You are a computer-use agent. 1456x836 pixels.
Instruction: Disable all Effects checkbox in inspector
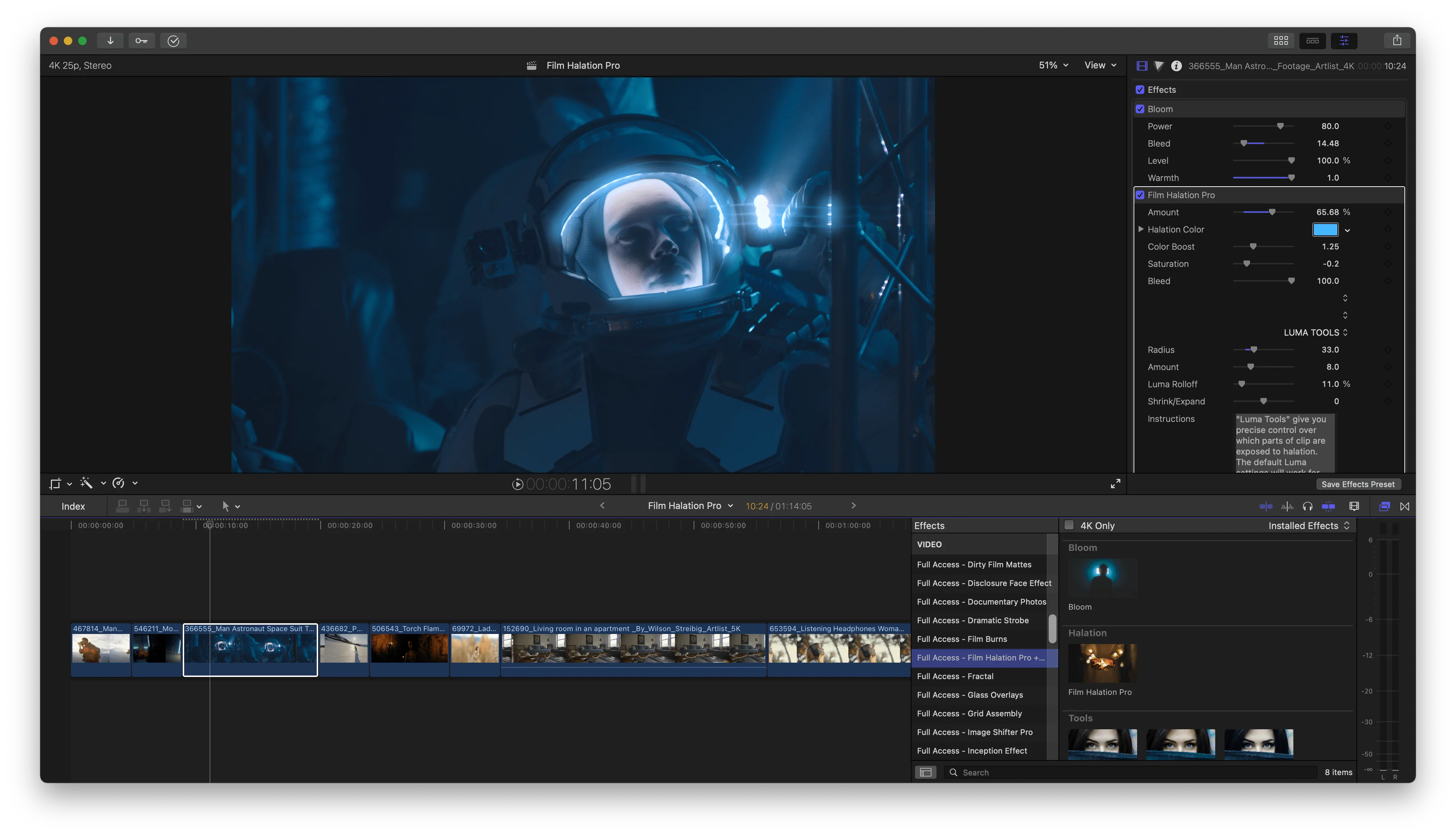pyautogui.click(x=1140, y=90)
